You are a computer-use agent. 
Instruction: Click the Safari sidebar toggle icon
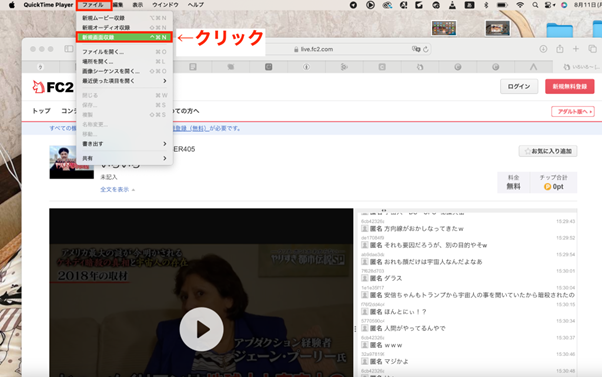click(x=69, y=49)
